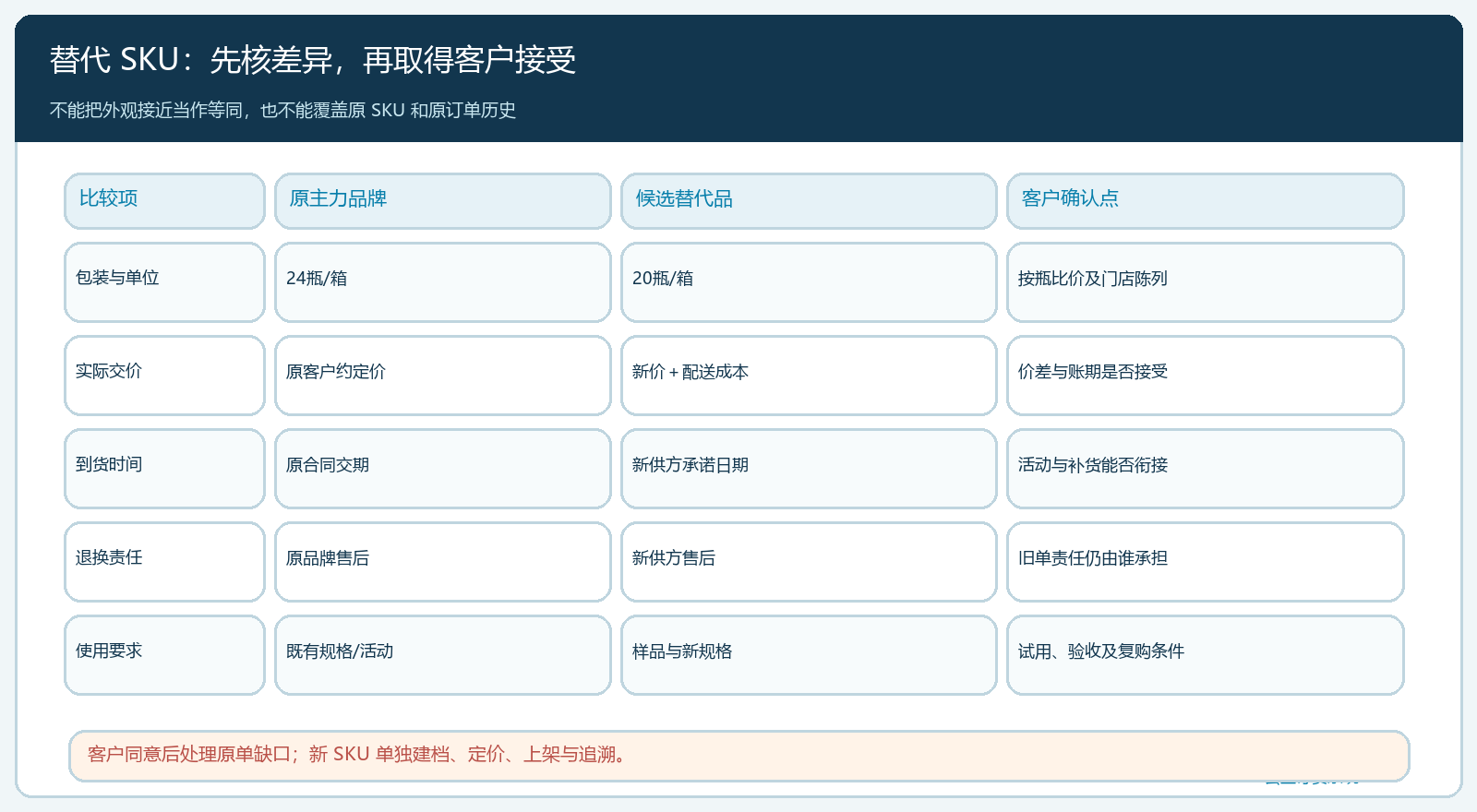1477x812 pixels.
Task: Select the "价差与账期是否接受" cell
Action: click(1206, 376)
